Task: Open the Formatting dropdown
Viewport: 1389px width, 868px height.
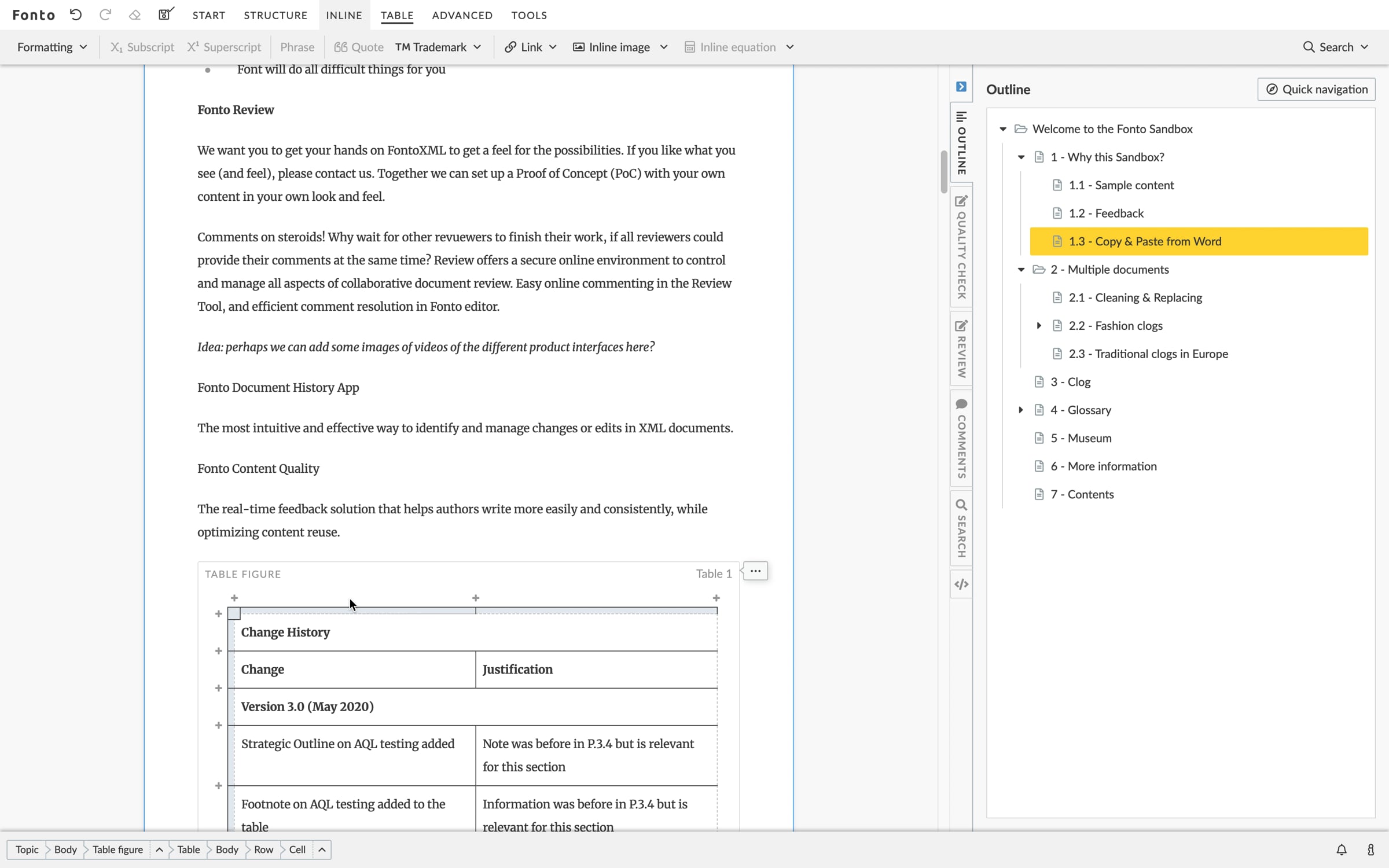Action: 52,47
